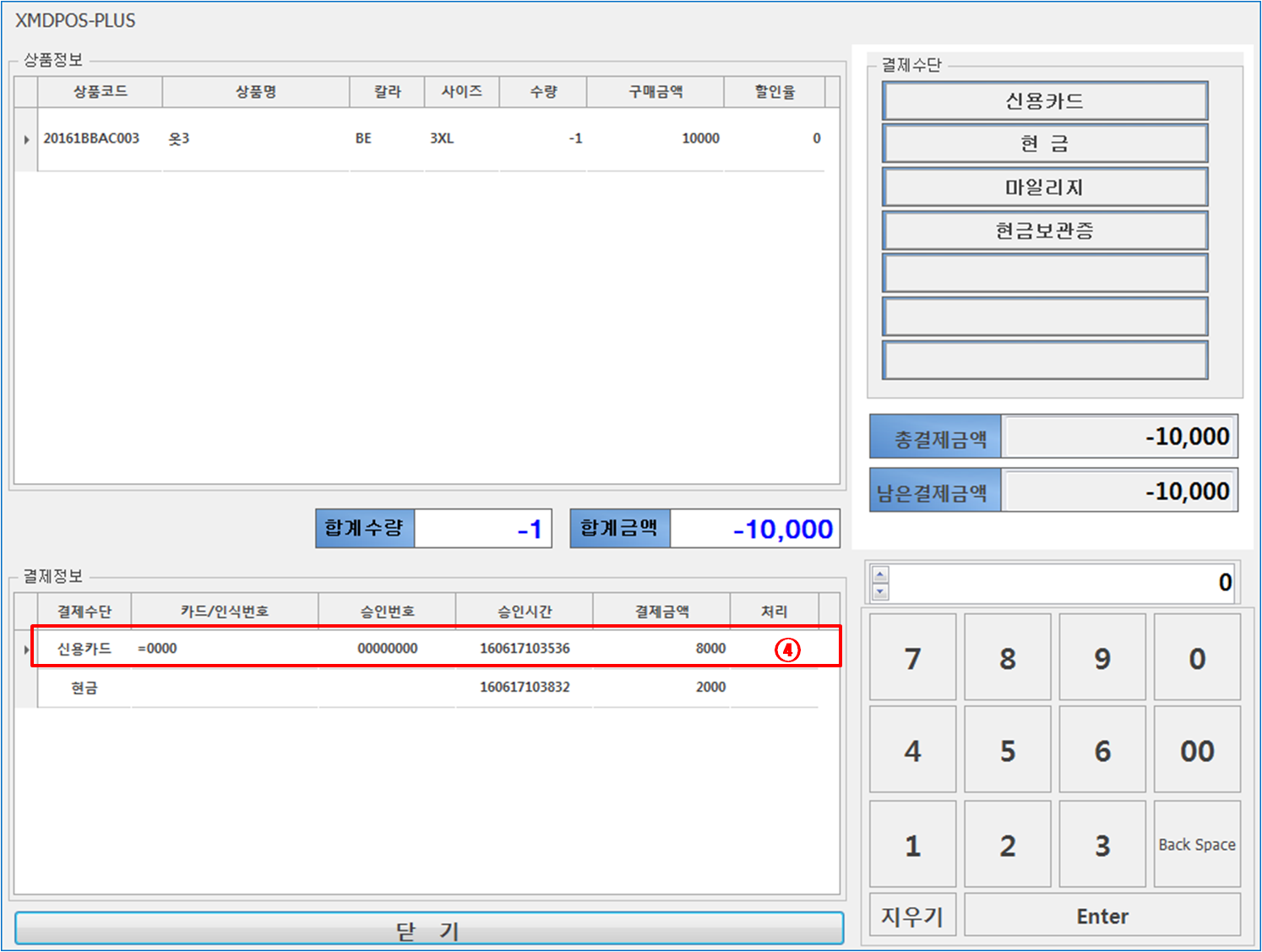The width and height of the screenshot is (1262, 952).
Task: Tap keypad digit 1
Action: point(913,844)
